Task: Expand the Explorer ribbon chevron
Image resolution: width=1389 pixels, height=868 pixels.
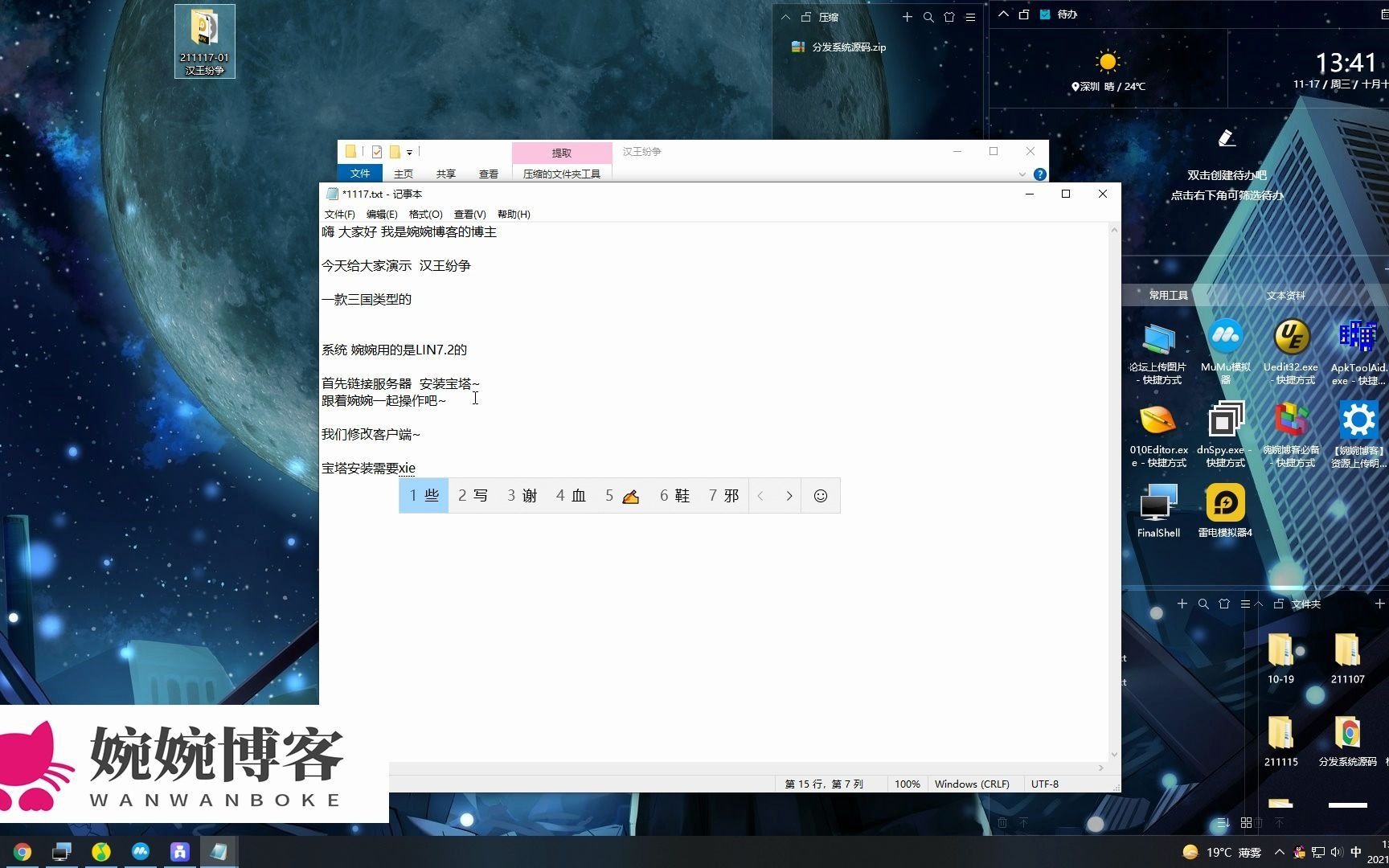Action: 1022,174
